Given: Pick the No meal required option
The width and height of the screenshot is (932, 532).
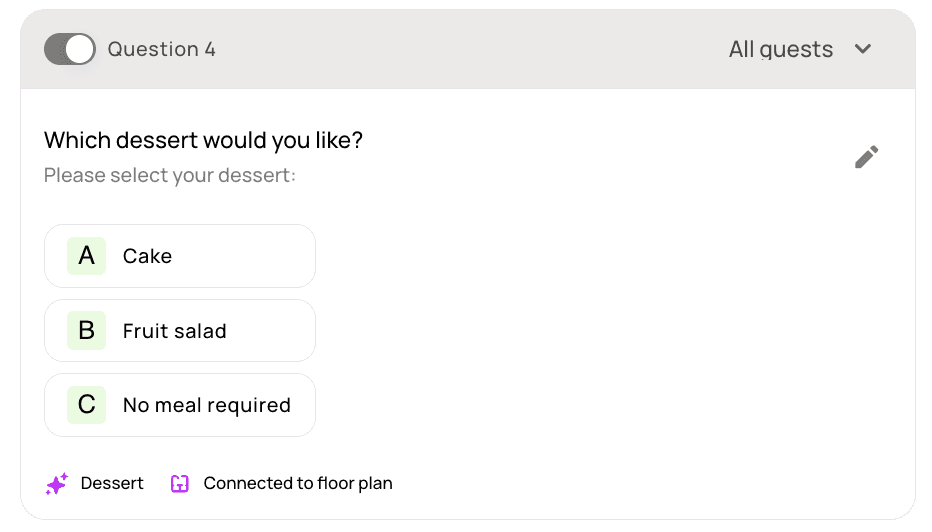Looking at the screenshot, I should [180, 405].
